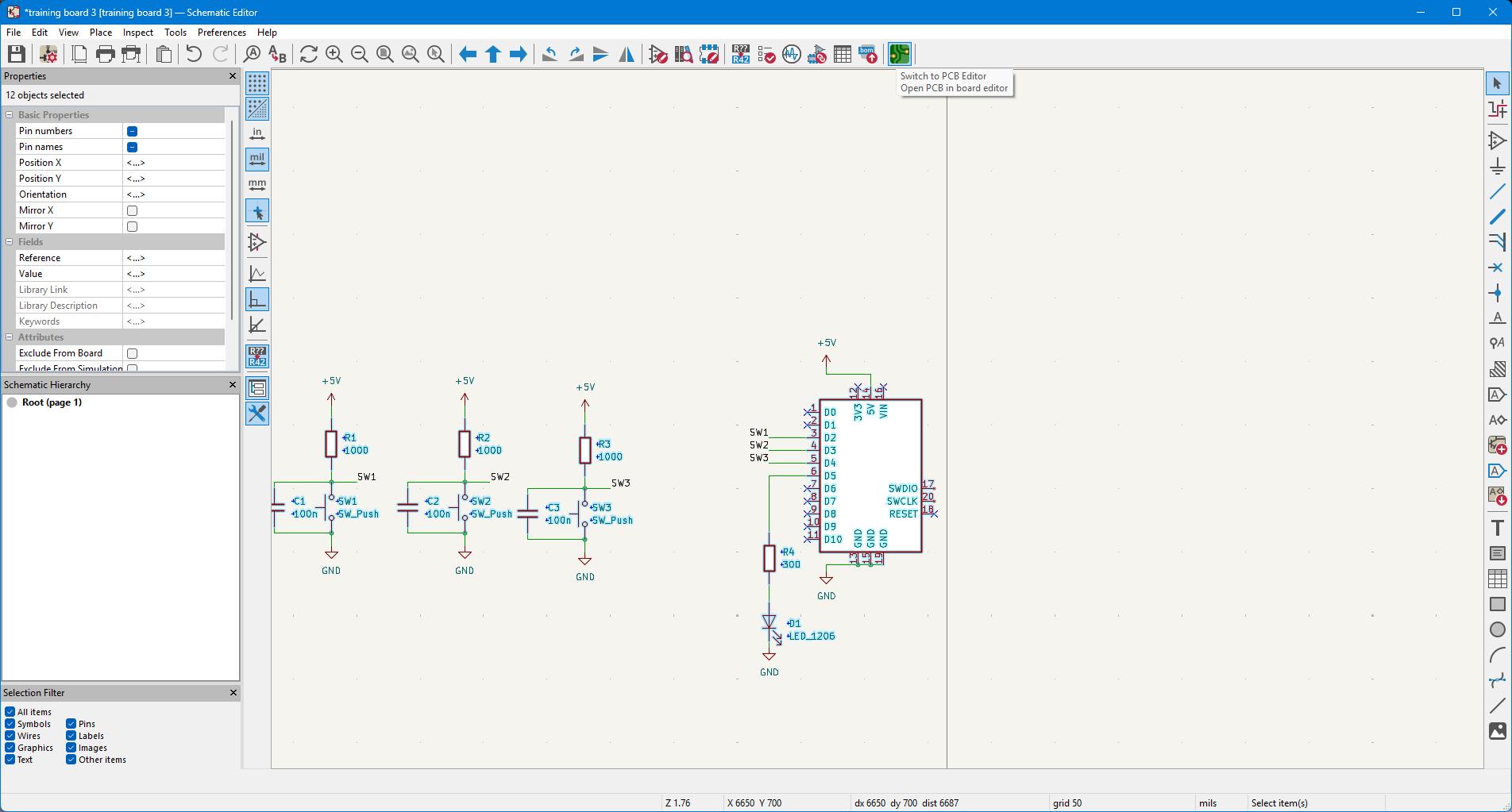
Task: Open Schematic Setup from the toolbar
Action: 48,54
